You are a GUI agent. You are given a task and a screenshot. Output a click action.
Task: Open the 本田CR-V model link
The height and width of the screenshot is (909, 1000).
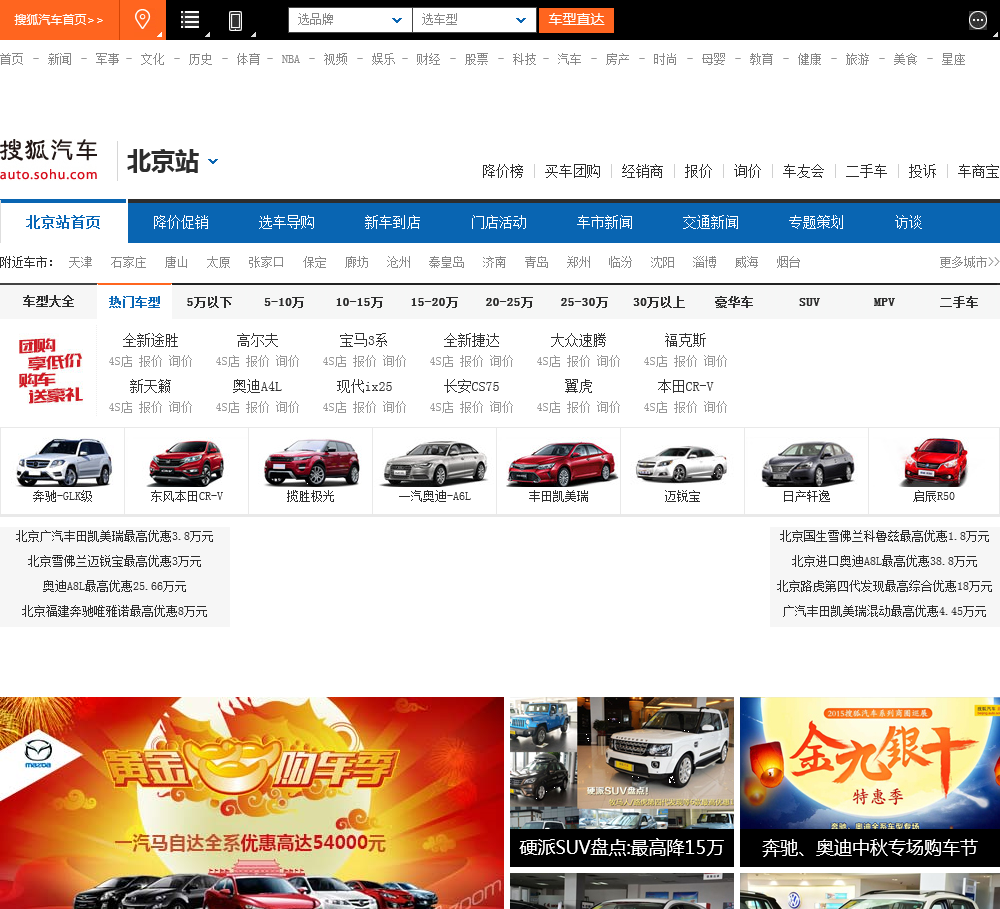(686, 387)
